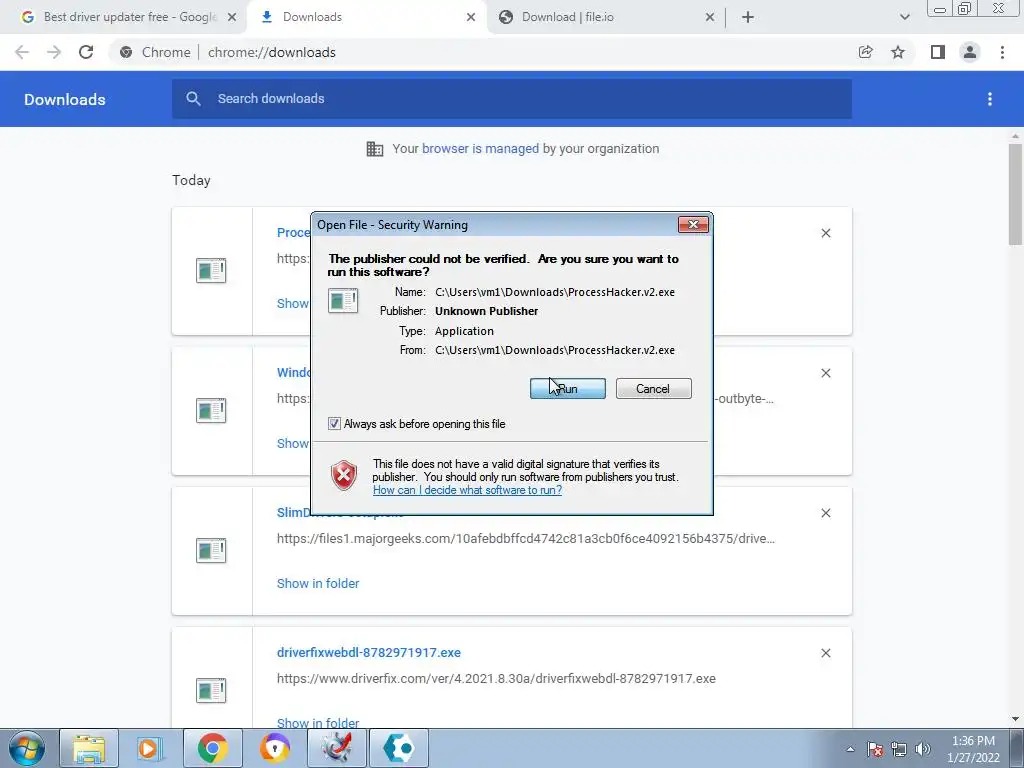Screen dimensions: 1024x768
Task: Click the search magnifier icon
Action: [193, 99]
